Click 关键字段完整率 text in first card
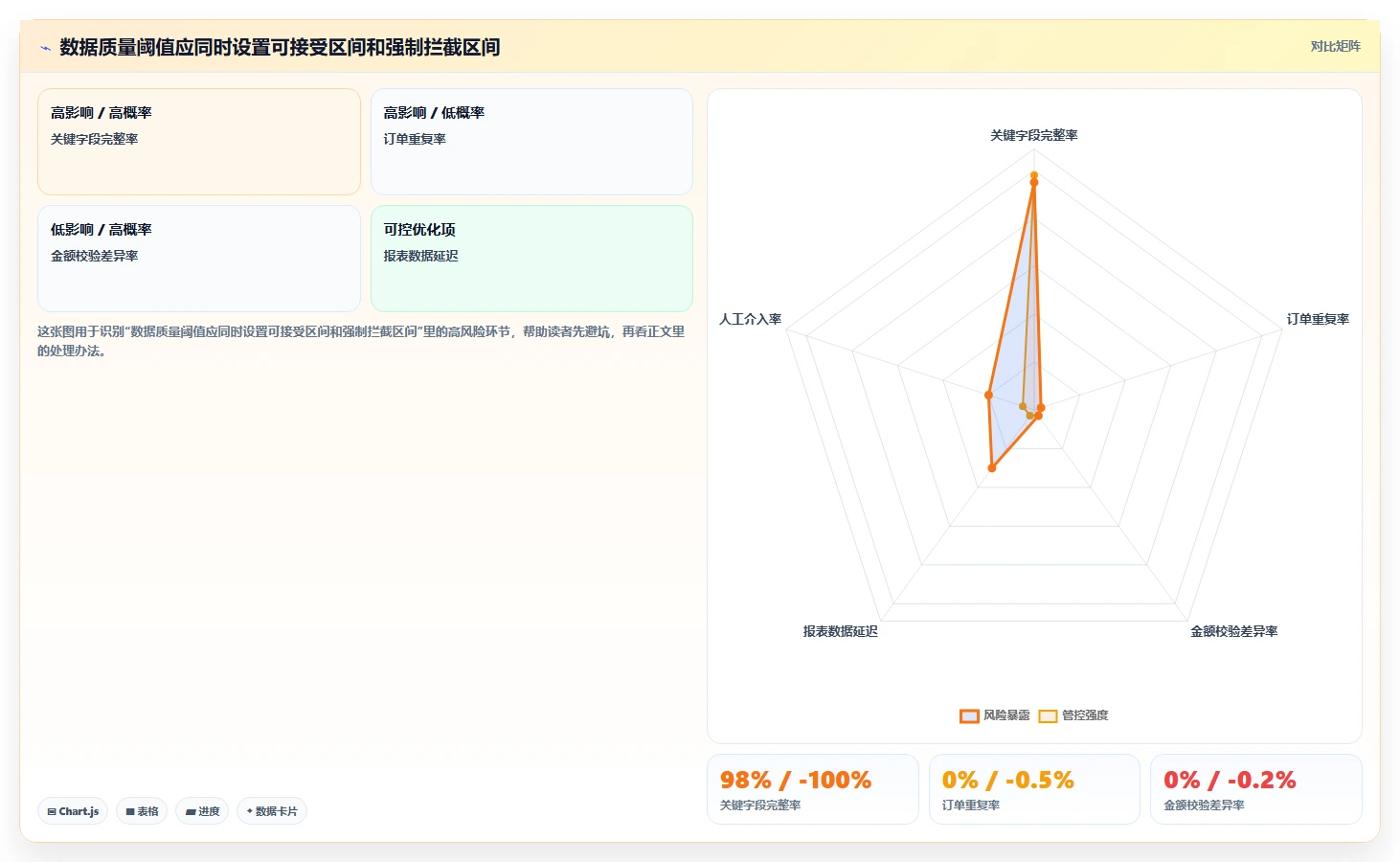Screen dimensions: 1400x862 [x=95, y=139]
